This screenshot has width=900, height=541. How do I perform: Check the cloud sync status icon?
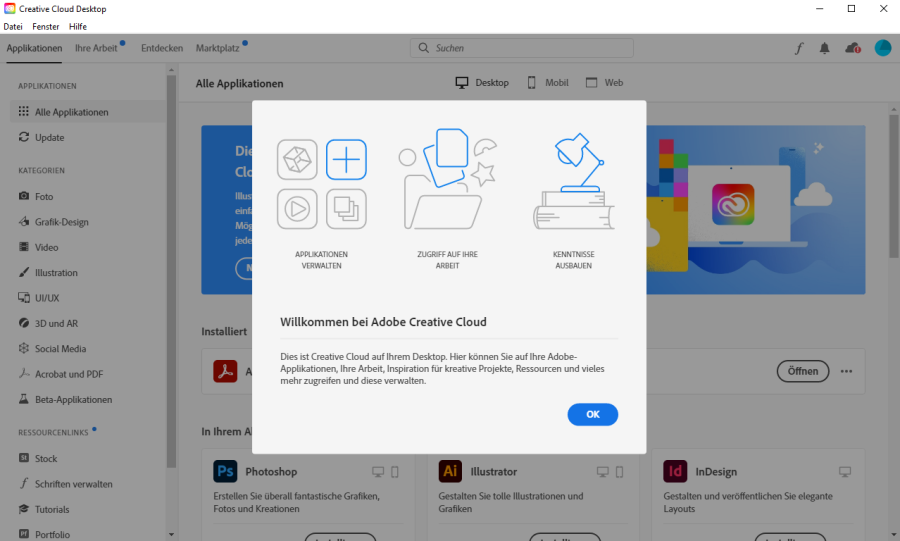tap(853, 48)
